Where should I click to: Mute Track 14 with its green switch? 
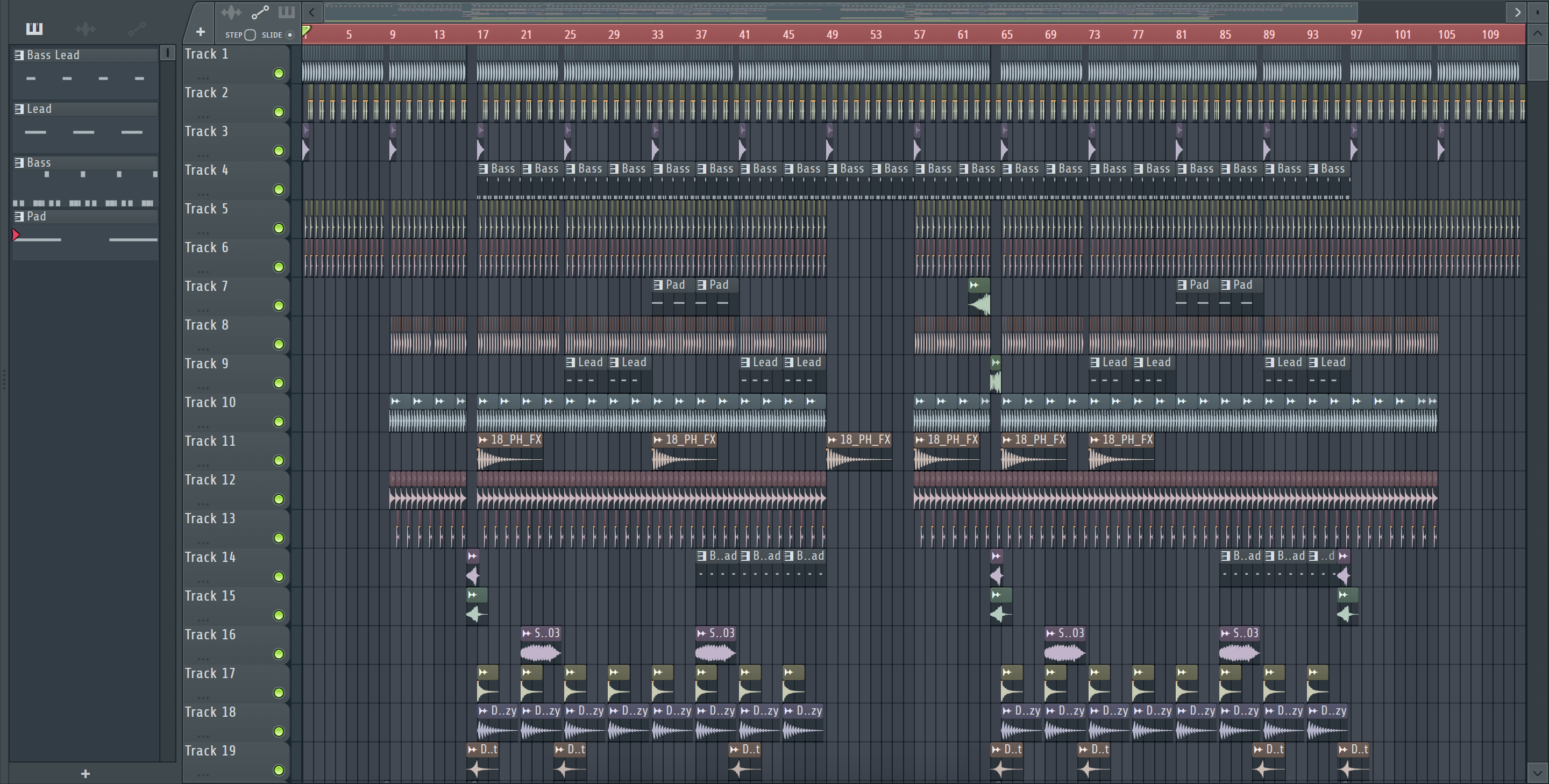279,576
